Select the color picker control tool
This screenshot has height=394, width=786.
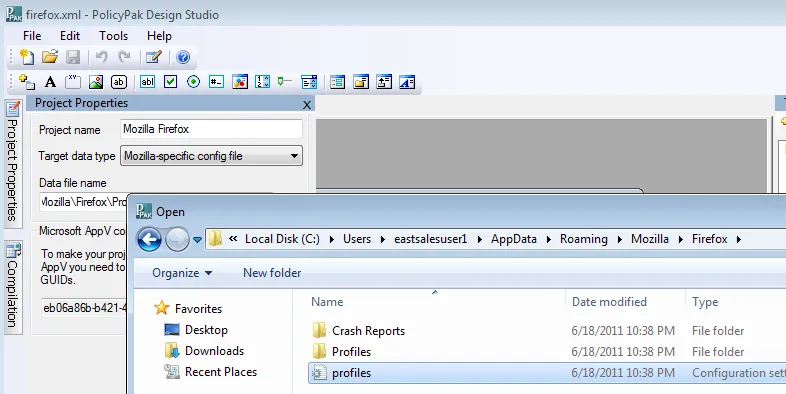[240, 82]
